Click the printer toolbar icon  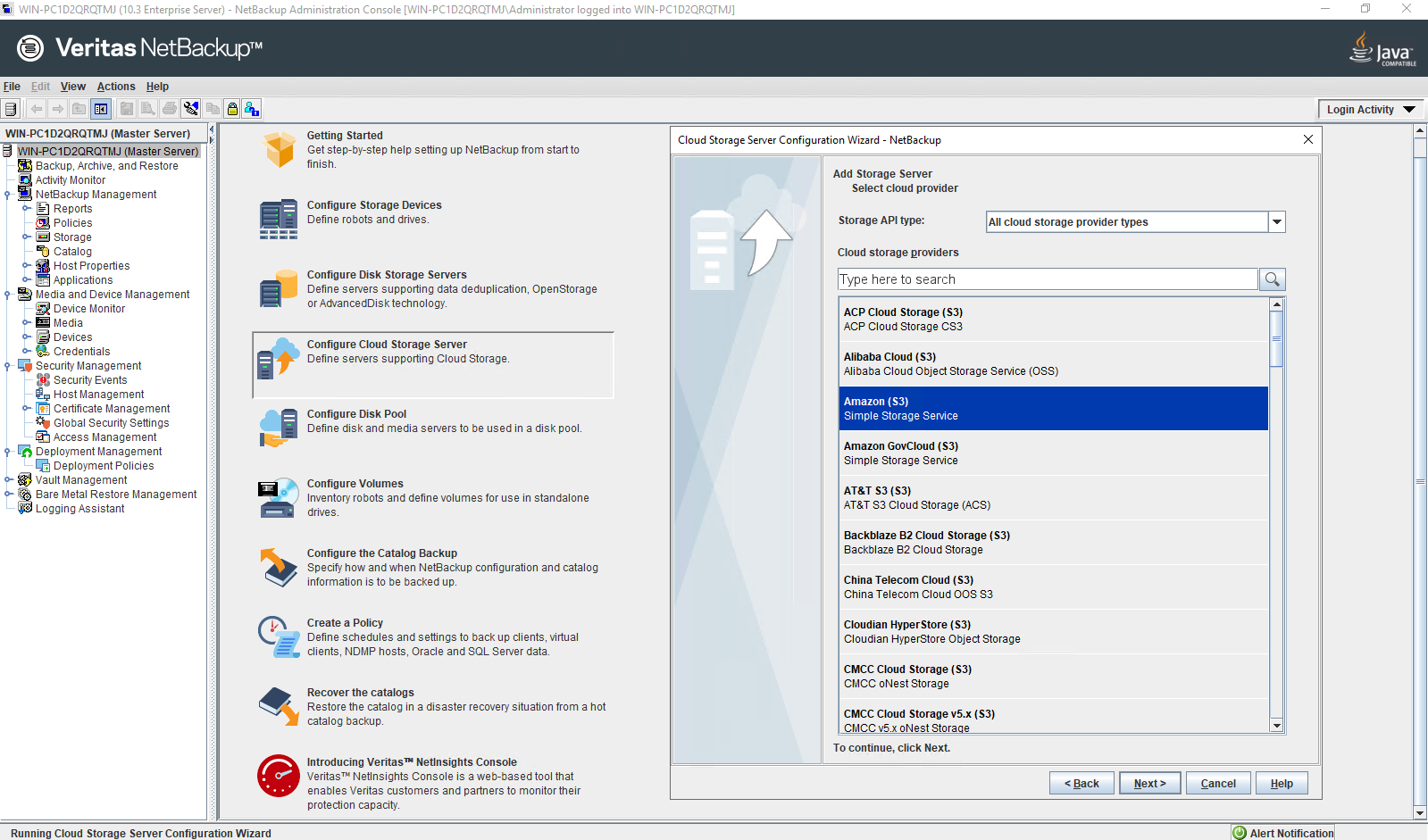coord(170,109)
